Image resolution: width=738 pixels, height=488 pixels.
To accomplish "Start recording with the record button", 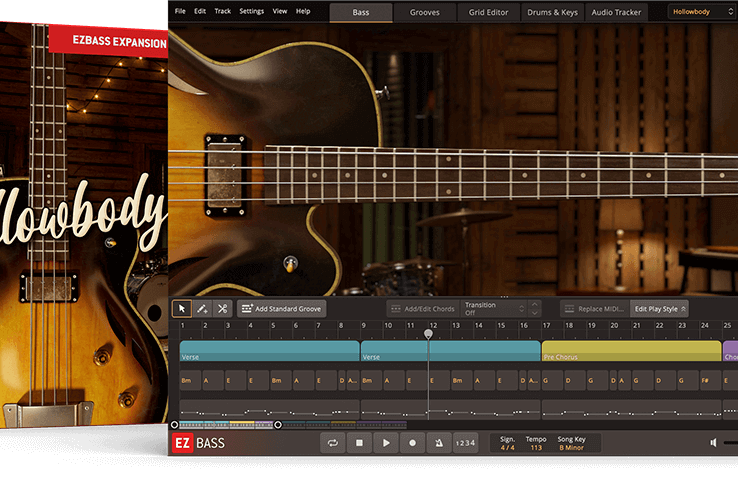I will (412, 443).
